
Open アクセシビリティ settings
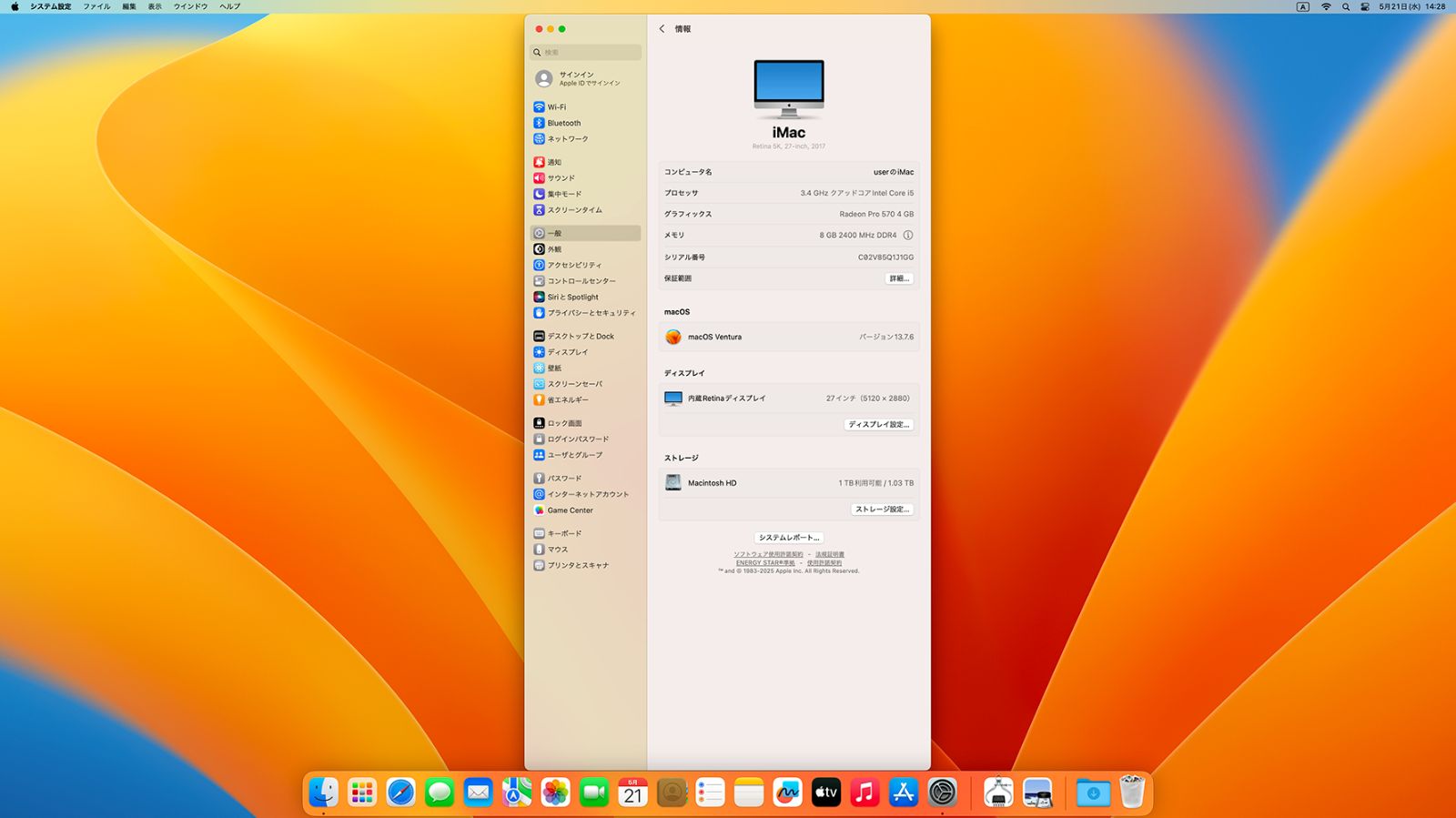pos(586,265)
